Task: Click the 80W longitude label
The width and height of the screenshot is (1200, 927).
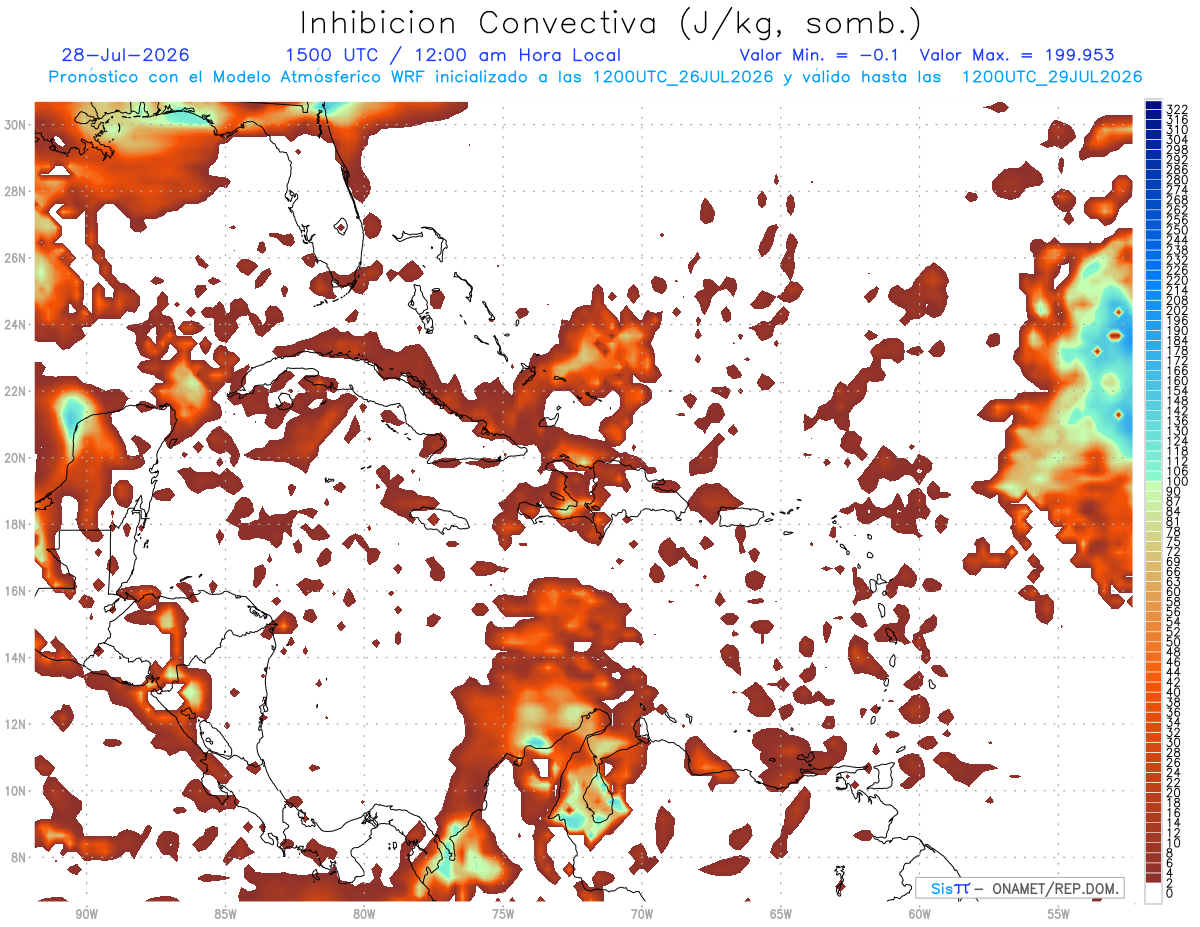Action: click(364, 914)
